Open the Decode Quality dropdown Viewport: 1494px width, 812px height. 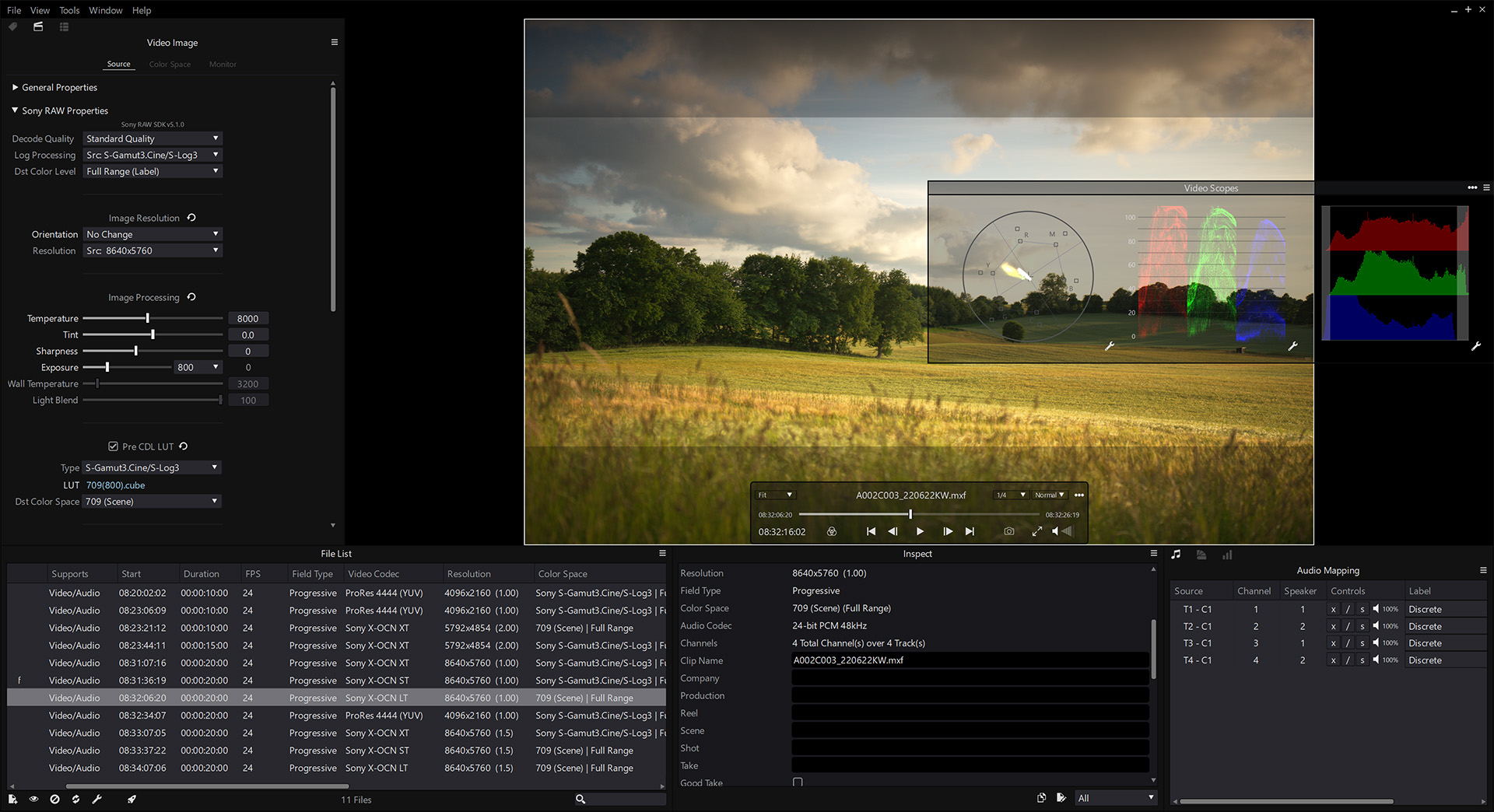click(153, 138)
